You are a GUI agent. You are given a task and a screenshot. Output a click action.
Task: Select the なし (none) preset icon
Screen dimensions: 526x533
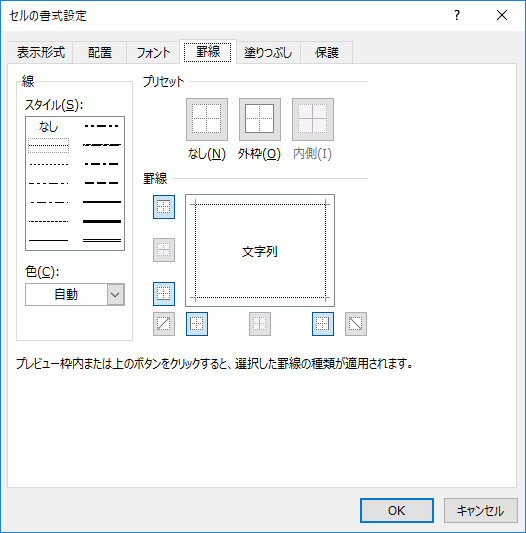point(207,119)
